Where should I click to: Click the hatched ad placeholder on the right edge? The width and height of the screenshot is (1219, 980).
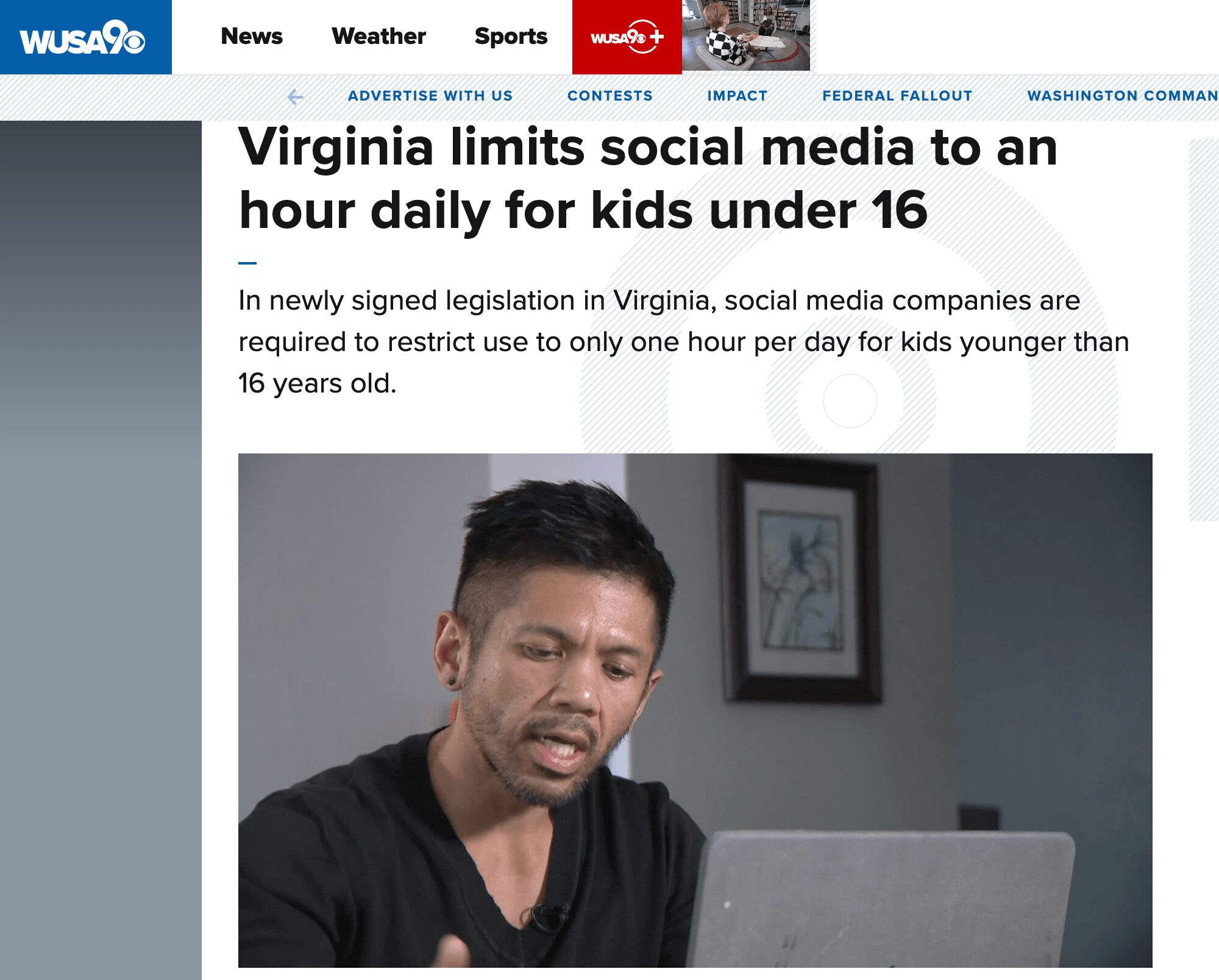(x=1204, y=329)
